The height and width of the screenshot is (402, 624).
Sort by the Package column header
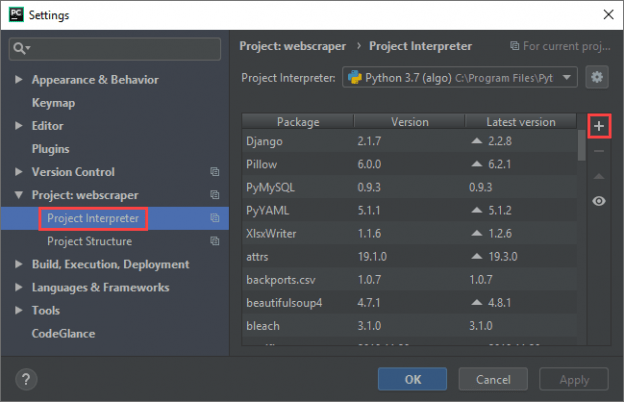tap(298, 121)
